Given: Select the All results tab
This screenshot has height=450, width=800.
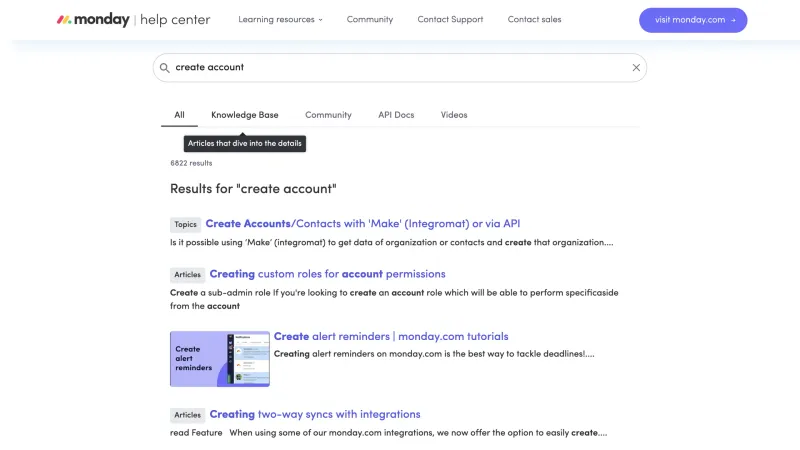Looking at the screenshot, I should point(179,115).
